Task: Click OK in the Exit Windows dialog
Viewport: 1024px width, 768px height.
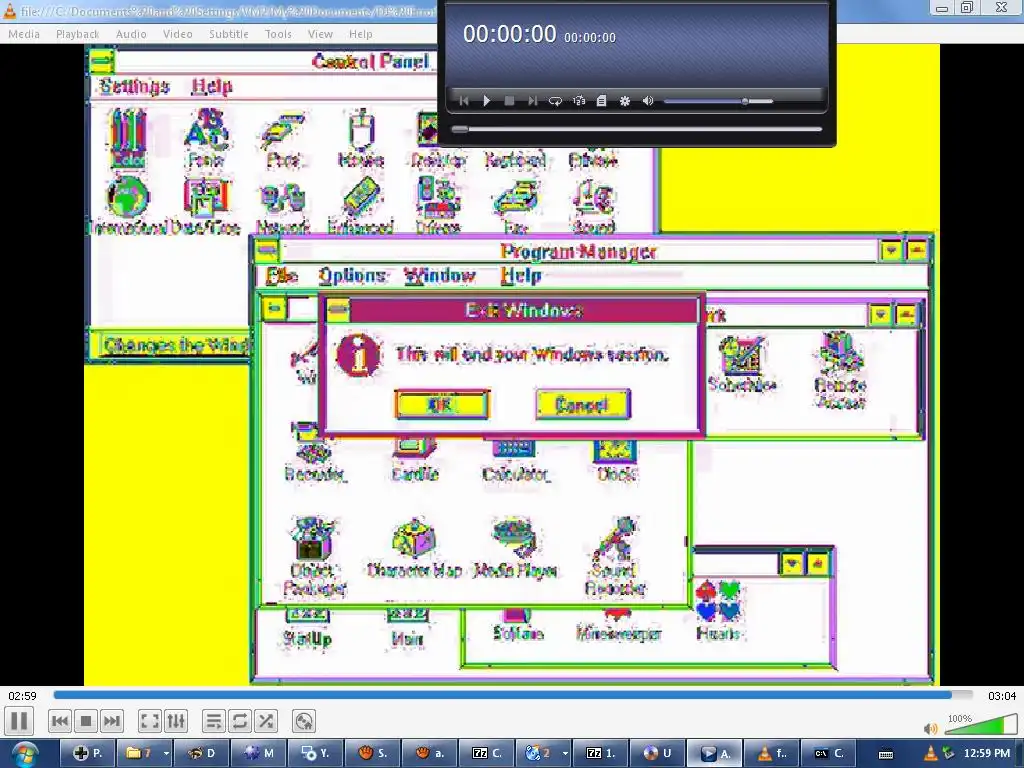Action: [x=442, y=405]
